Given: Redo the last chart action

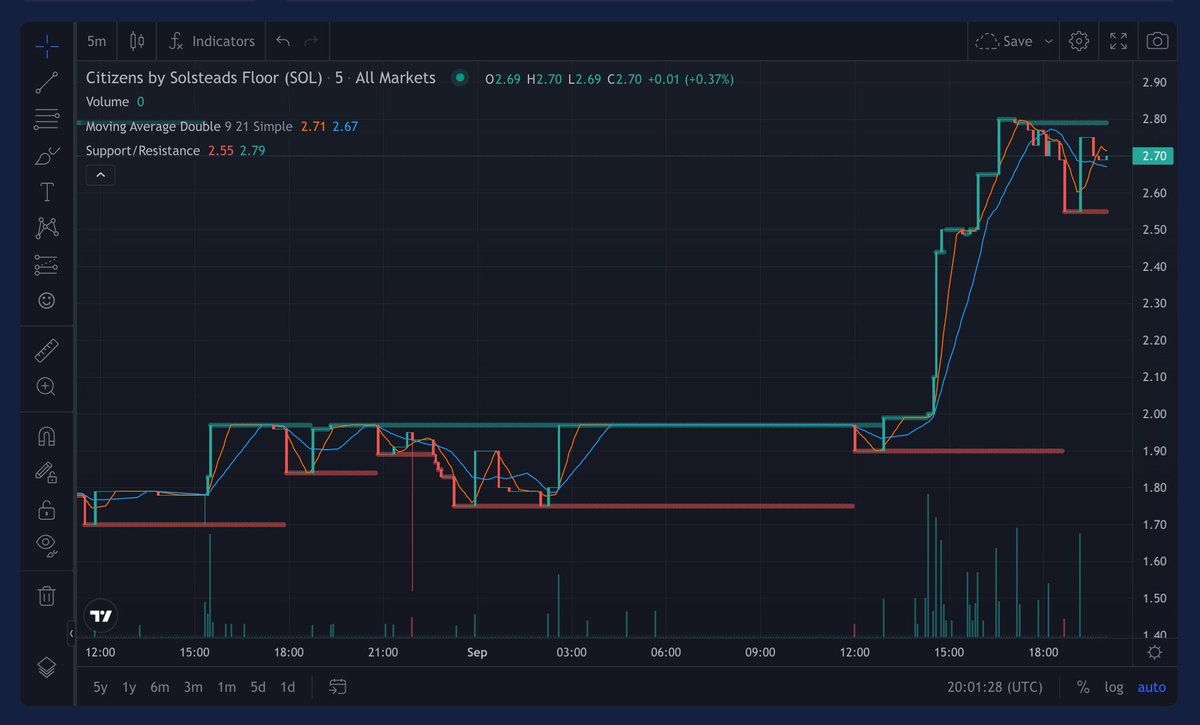Looking at the screenshot, I should click(x=310, y=41).
